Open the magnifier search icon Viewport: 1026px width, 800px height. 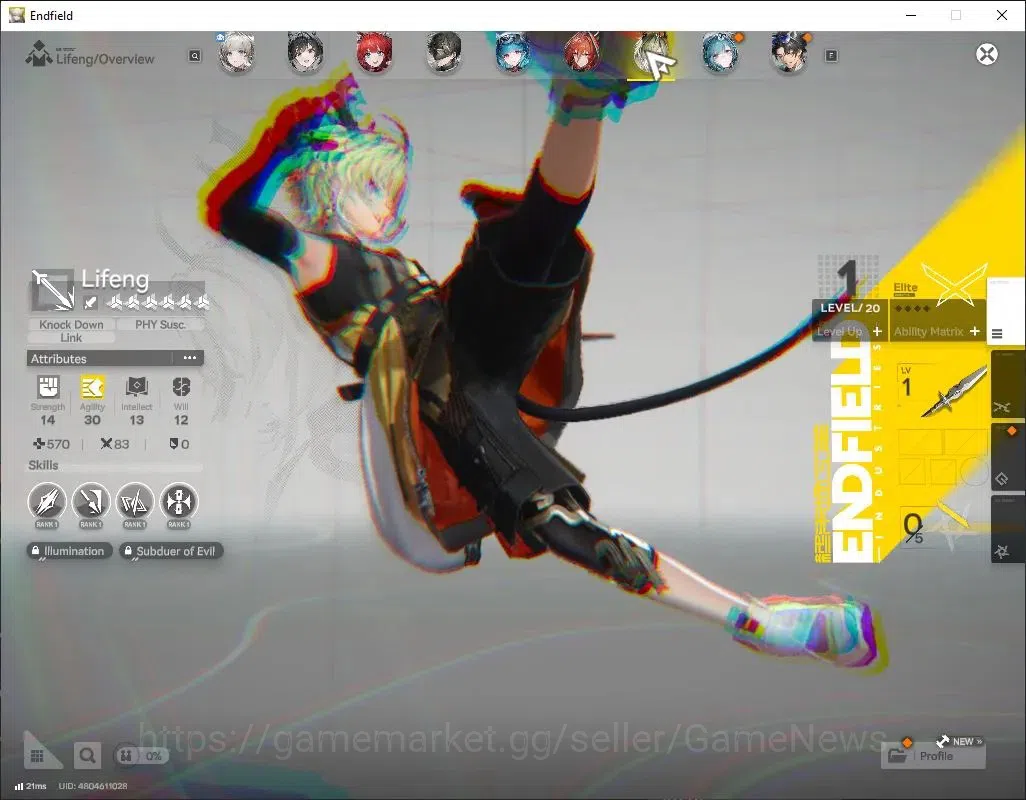pyautogui.click(x=86, y=756)
